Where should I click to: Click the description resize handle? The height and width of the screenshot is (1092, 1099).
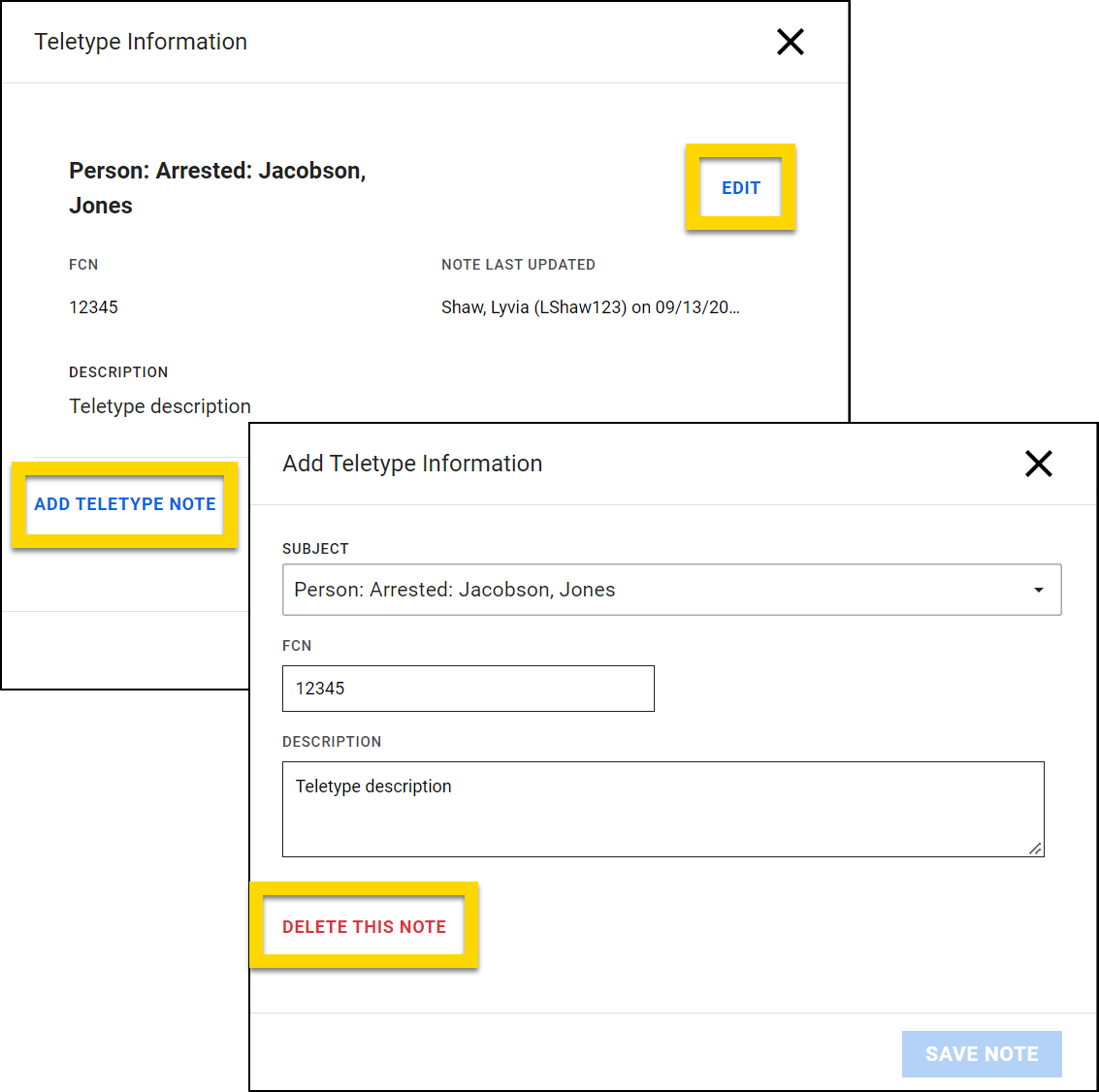click(x=1035, y=848)
